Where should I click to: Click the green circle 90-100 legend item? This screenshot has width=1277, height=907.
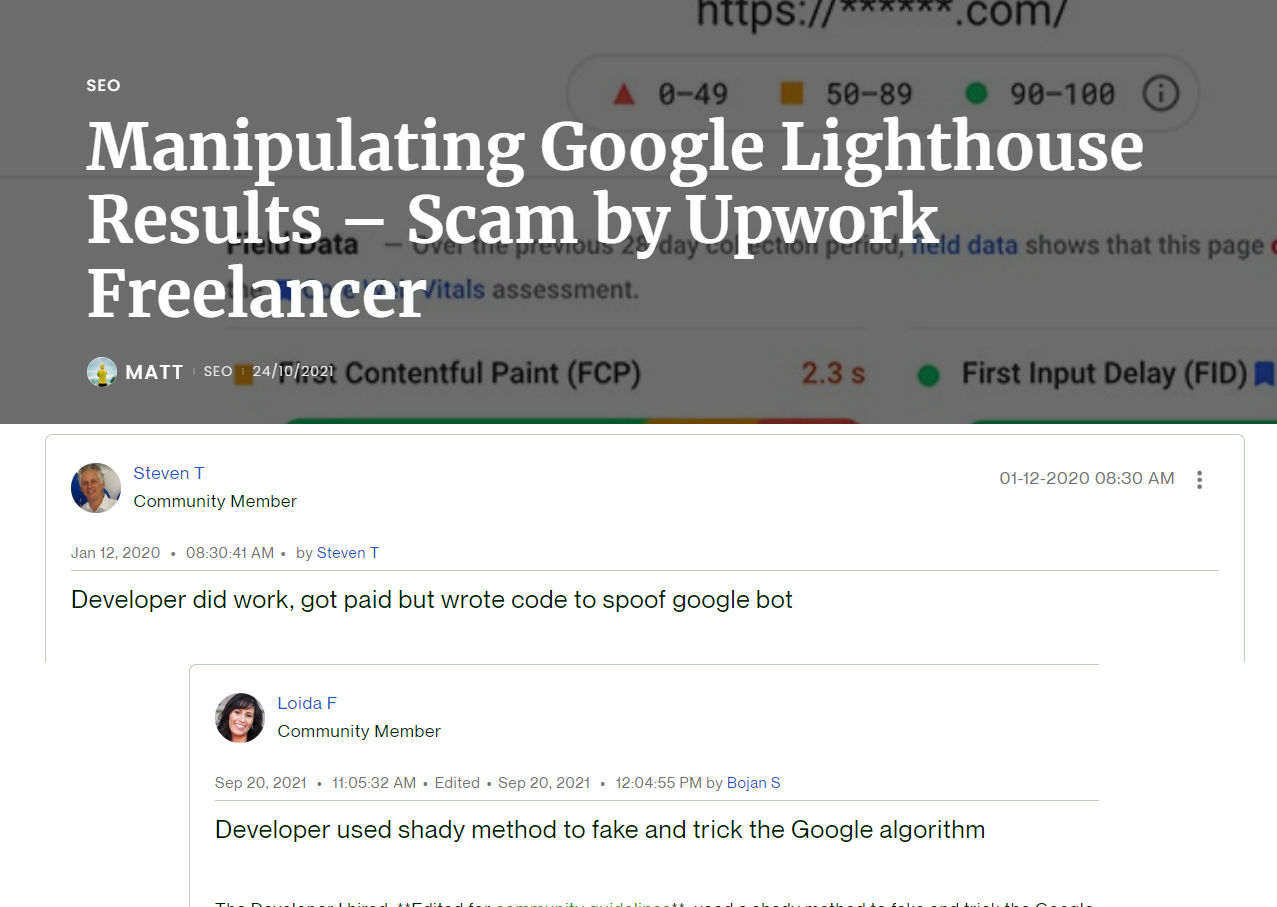point(1040,94)
